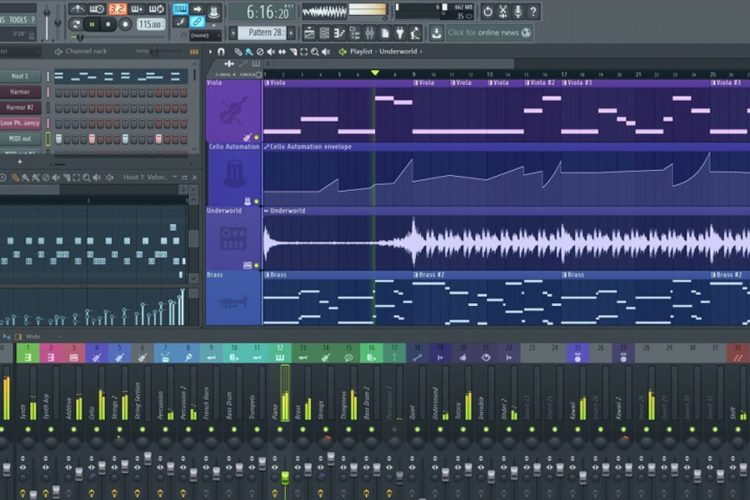This screenshot has width=750, height=500.
Task: Click the Brass track trumpet icon
Action: click(x=233, y=301)
